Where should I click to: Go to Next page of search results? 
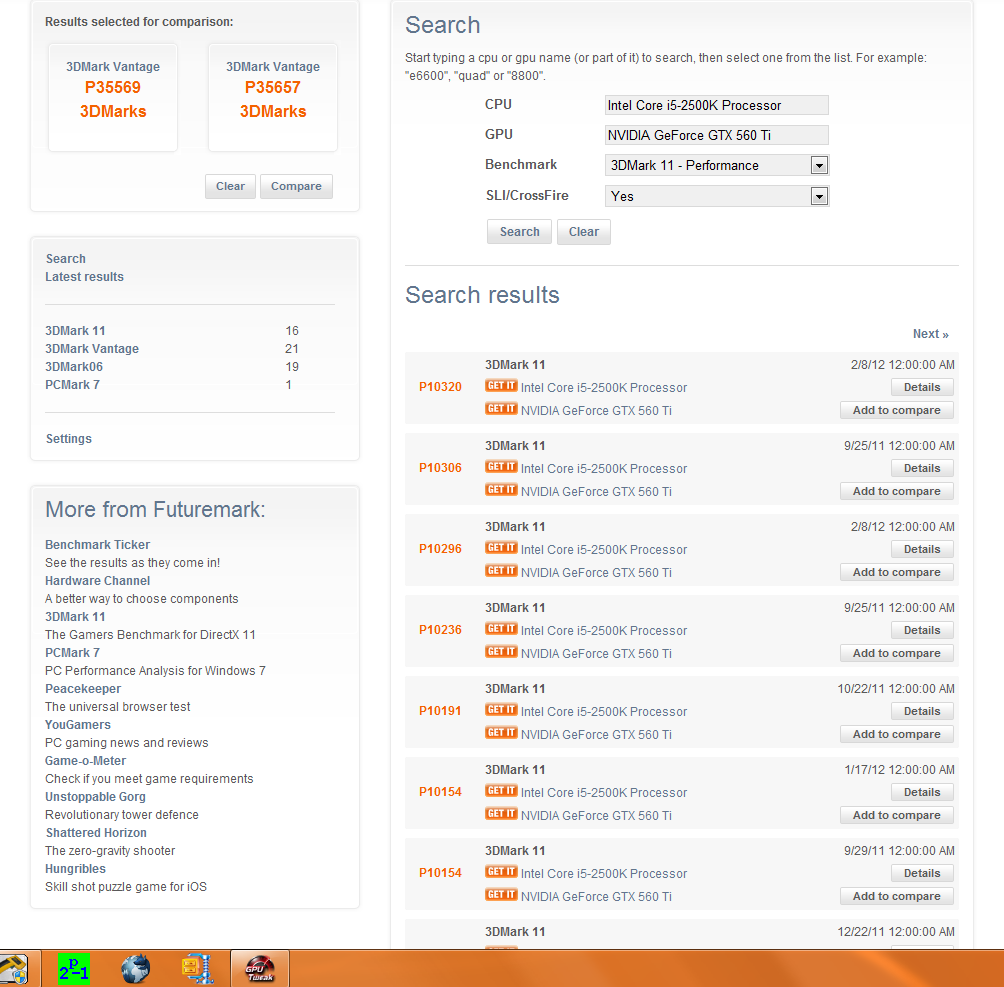click(x=930, y=334)
